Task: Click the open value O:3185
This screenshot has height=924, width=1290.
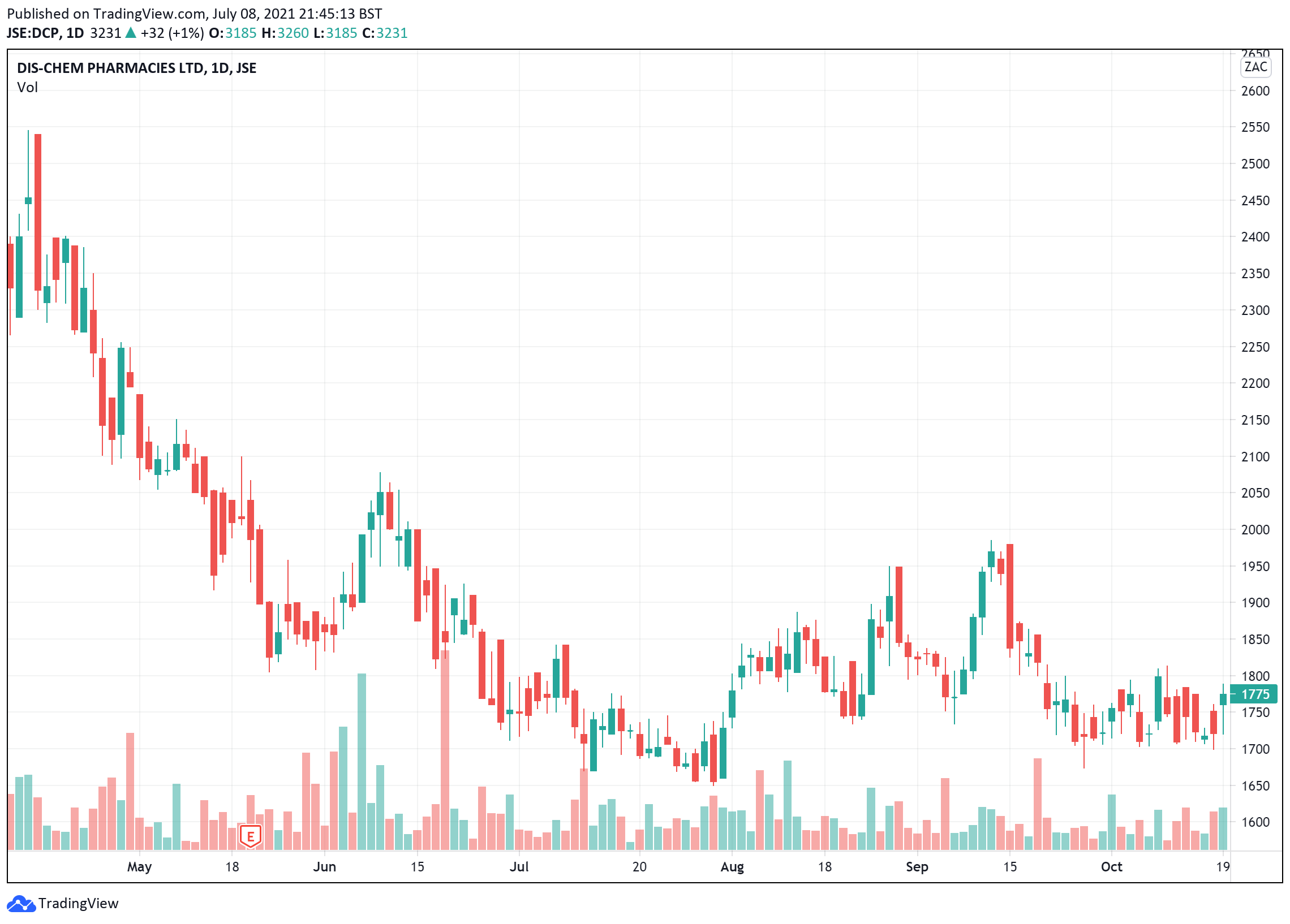Action: click(x=233, y=33)
